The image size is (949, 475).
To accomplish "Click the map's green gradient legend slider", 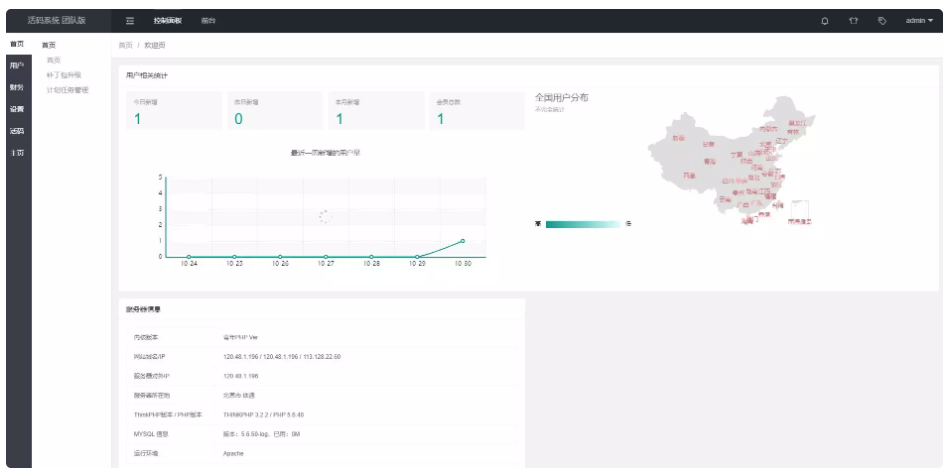I will point(583,224).
